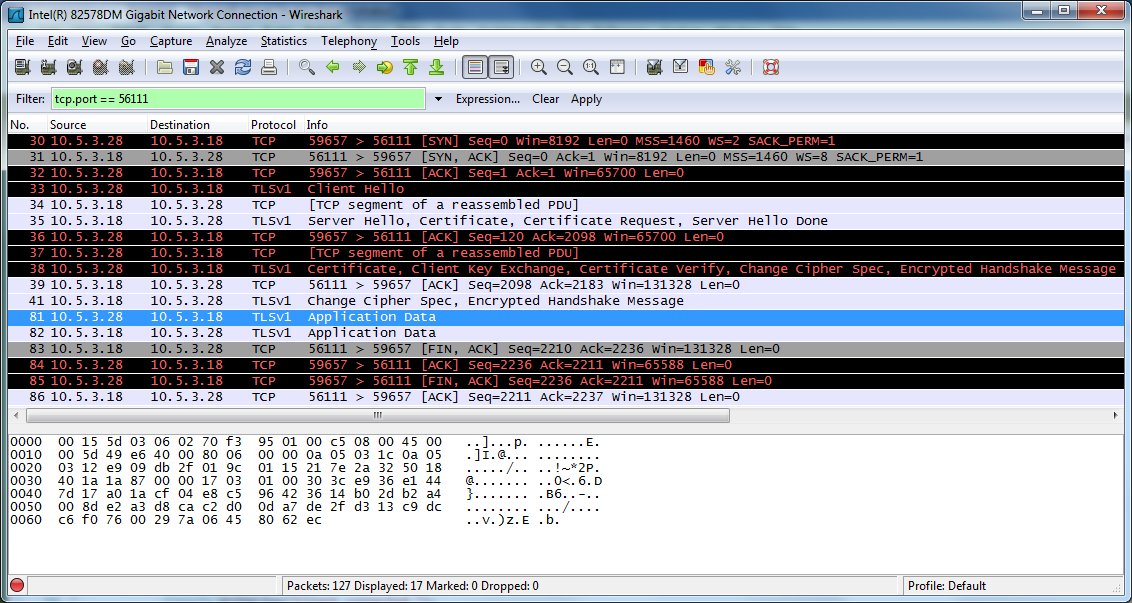Image resolution: width=1132 pixels, height=603 pixels.
Task: Select the Client Hello packet row
Action: tap(566, 188)
